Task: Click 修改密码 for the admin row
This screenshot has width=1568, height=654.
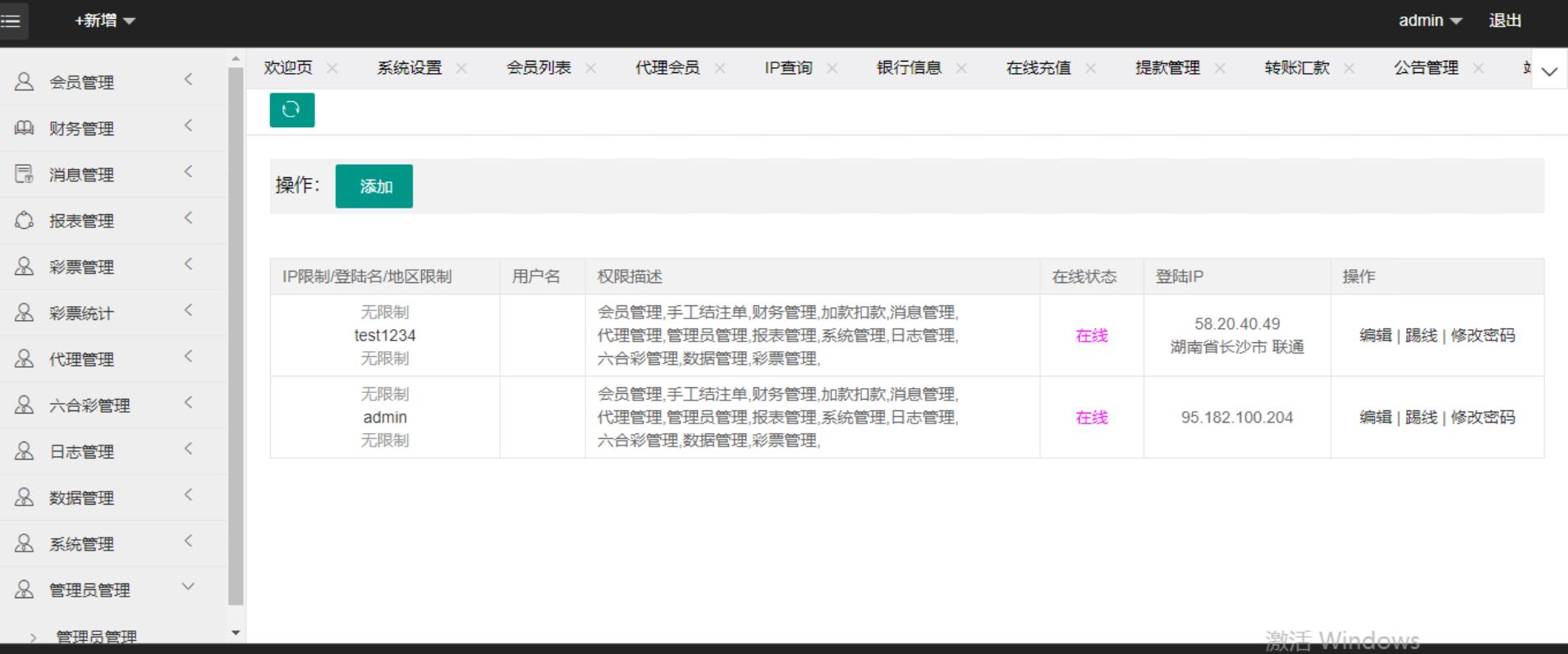Action: pyautogui.click(x=1483, y=417)
